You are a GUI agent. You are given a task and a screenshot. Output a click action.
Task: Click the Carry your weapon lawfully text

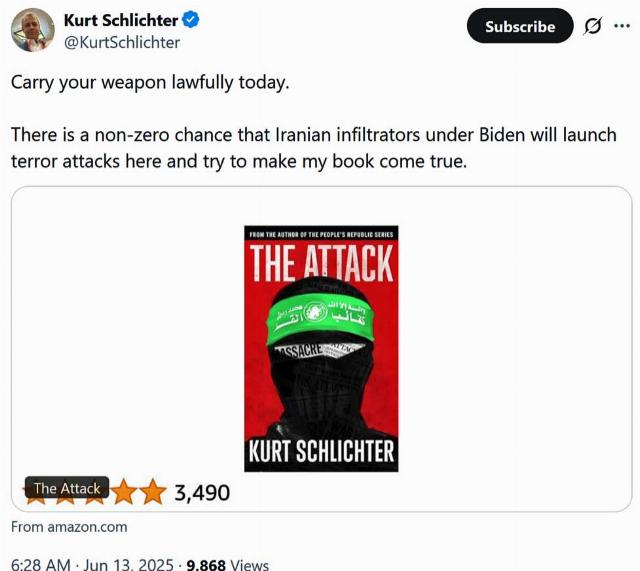point(150,82)
